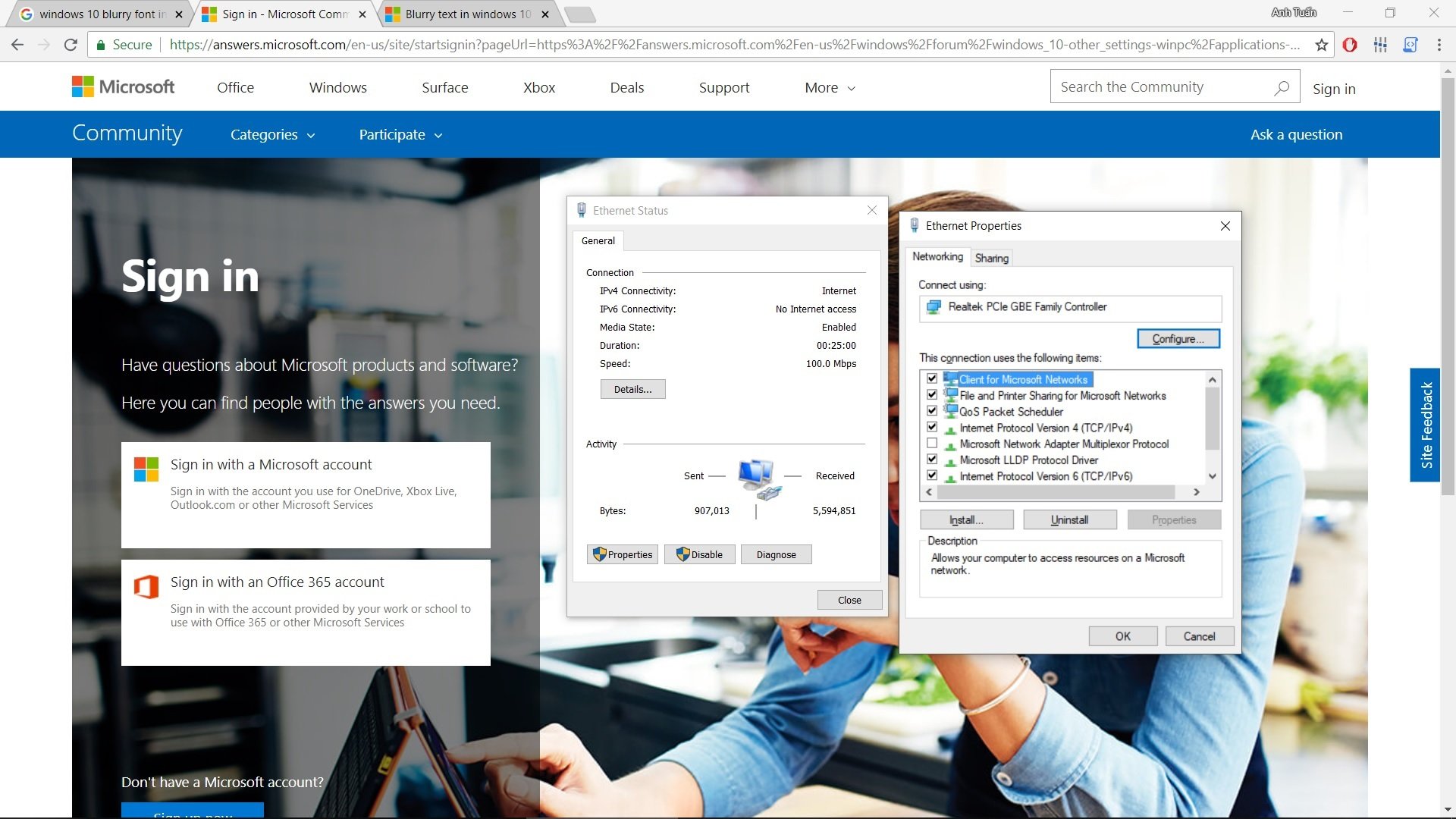Uncheck File and Printer Sharing checkbox

point(932,394)
